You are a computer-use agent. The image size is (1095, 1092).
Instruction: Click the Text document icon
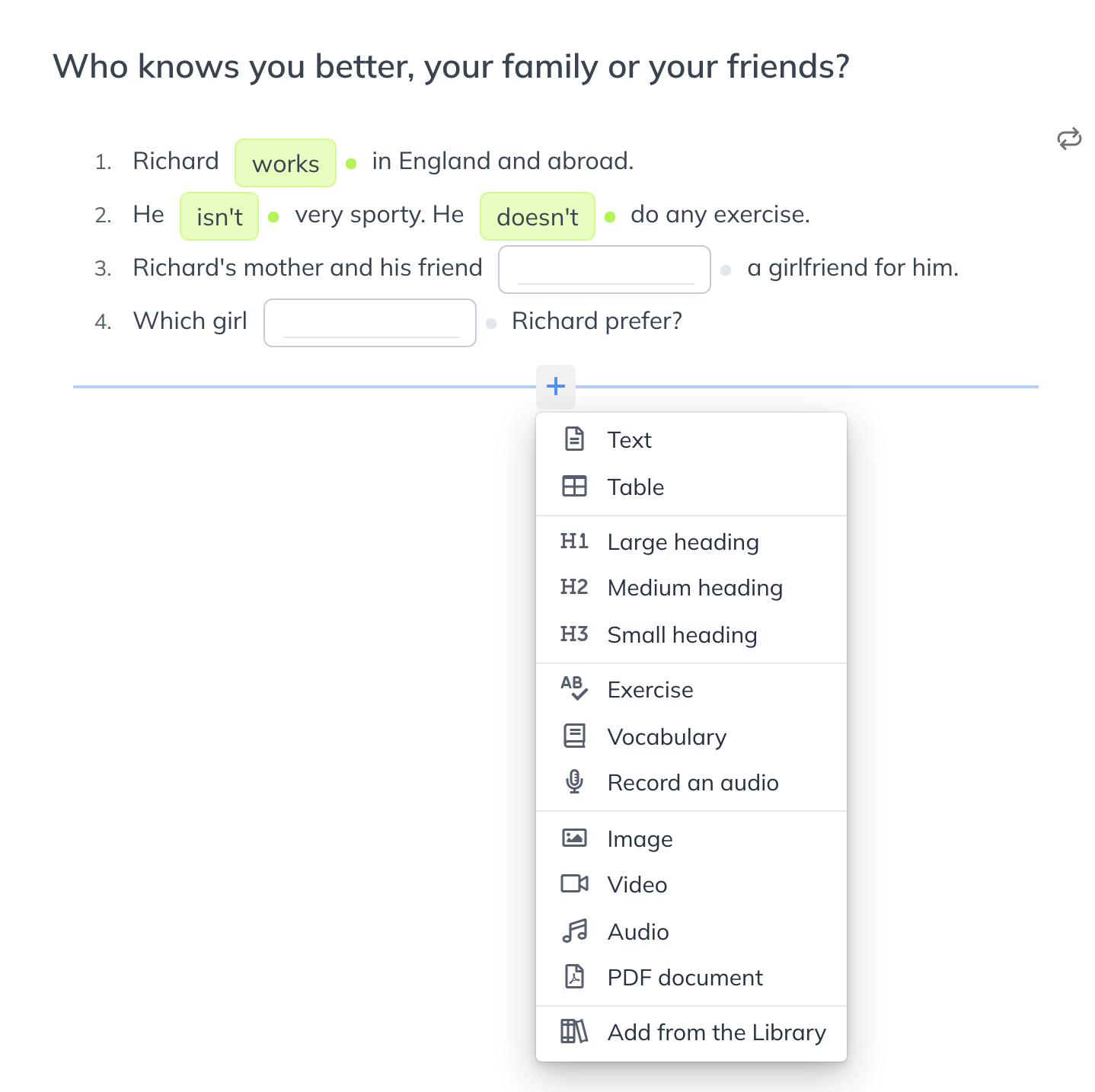tap(574, 439)
